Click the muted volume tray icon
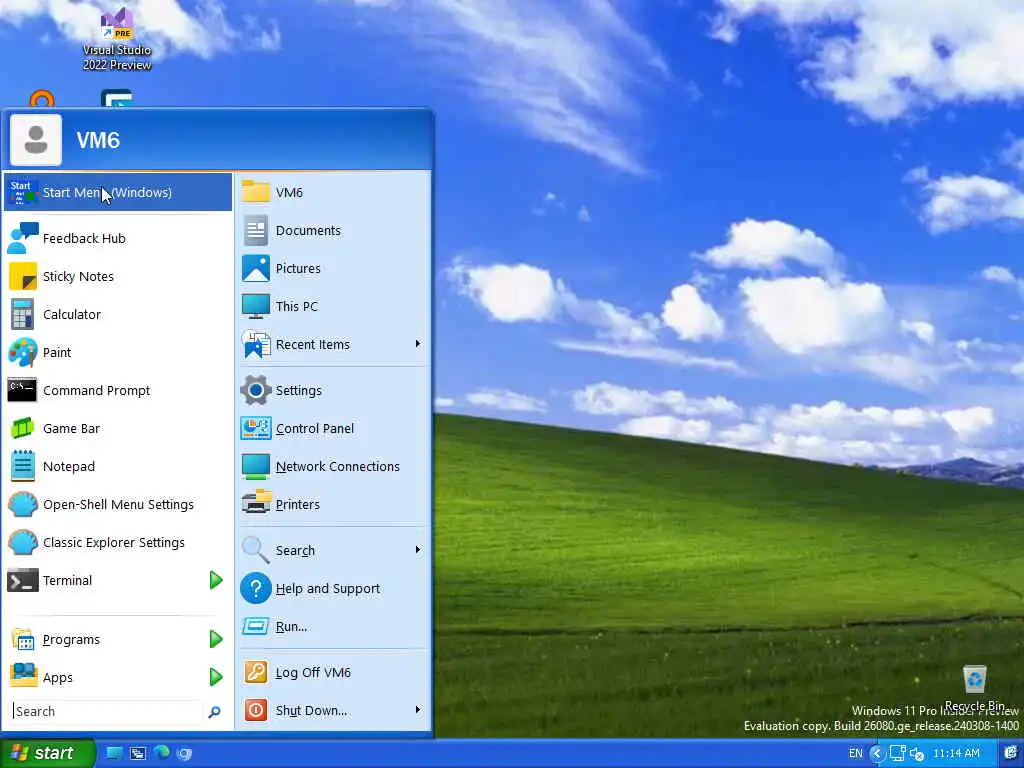The image size is (1024, 768). pyautogui.click(x=917, y=754)
